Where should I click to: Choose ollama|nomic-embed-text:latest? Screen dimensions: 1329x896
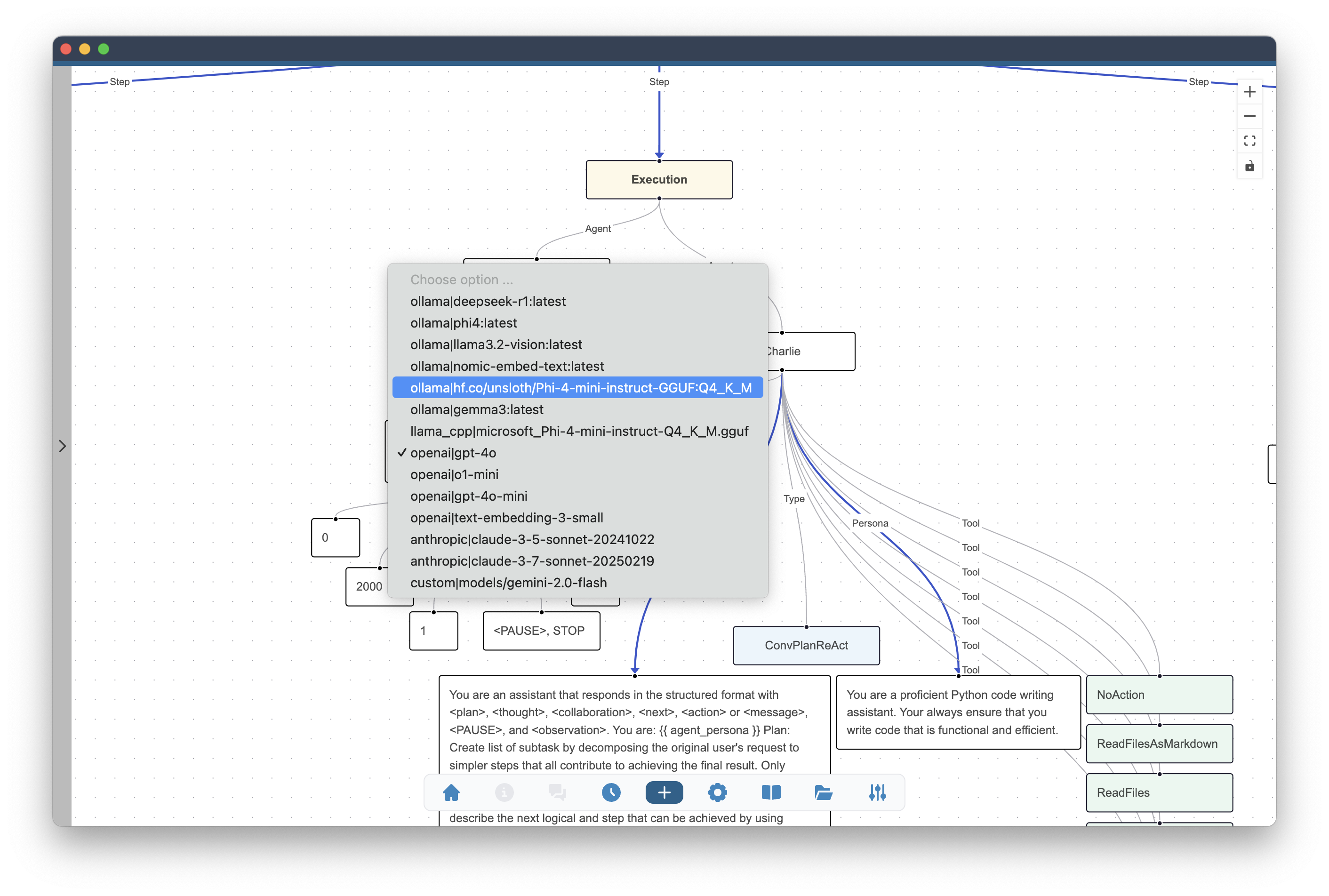click(x=577, y=366)
